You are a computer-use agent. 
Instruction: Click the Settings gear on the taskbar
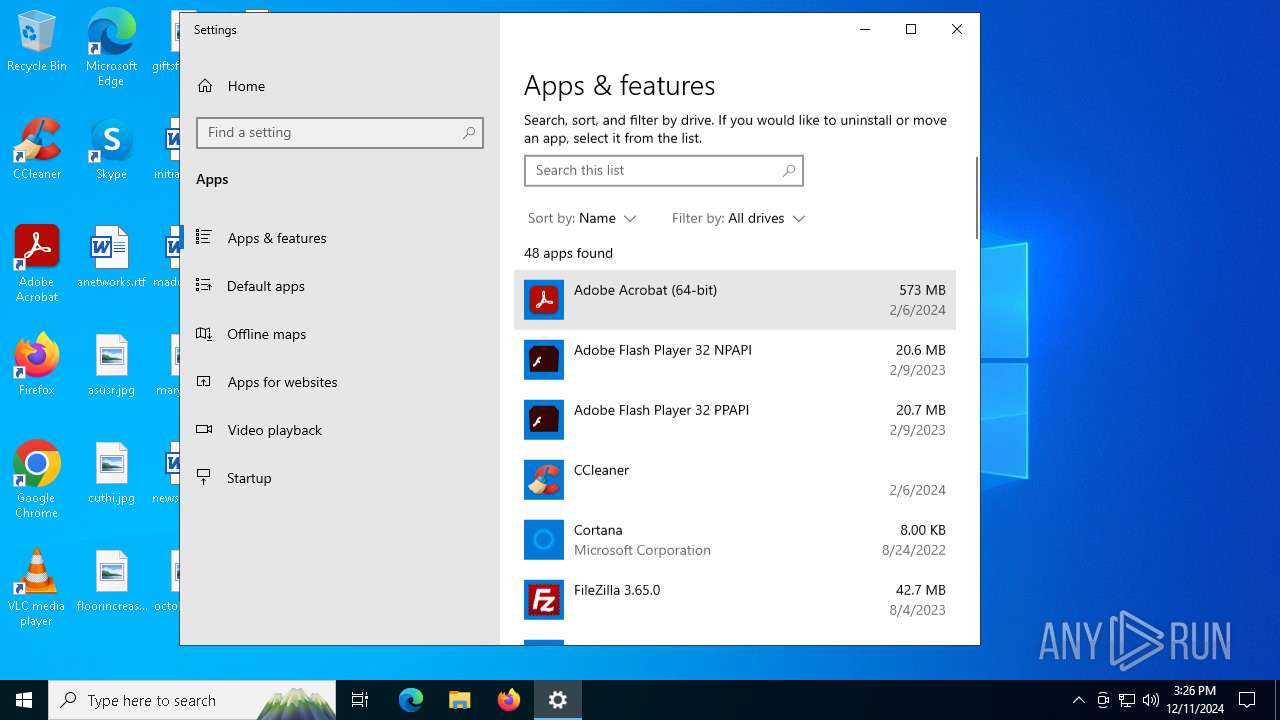click(x=558, y=700)
